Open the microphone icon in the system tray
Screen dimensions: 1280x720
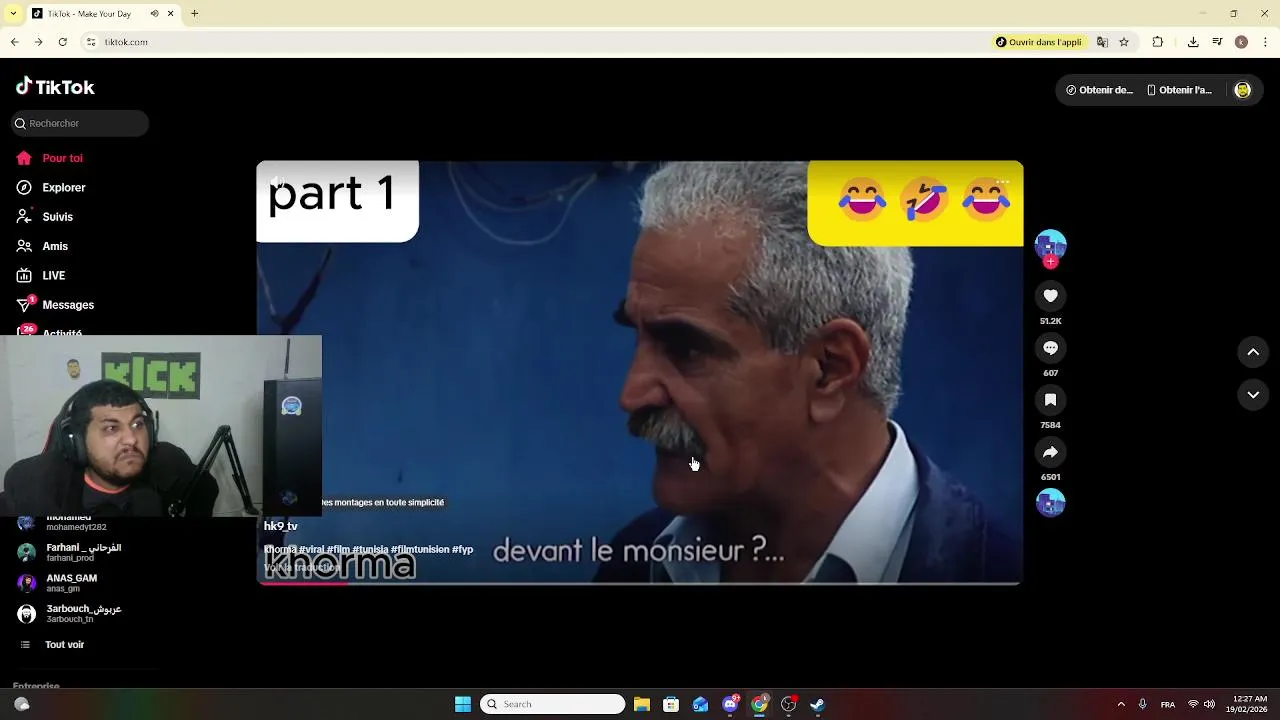[x=1142, y=704]
